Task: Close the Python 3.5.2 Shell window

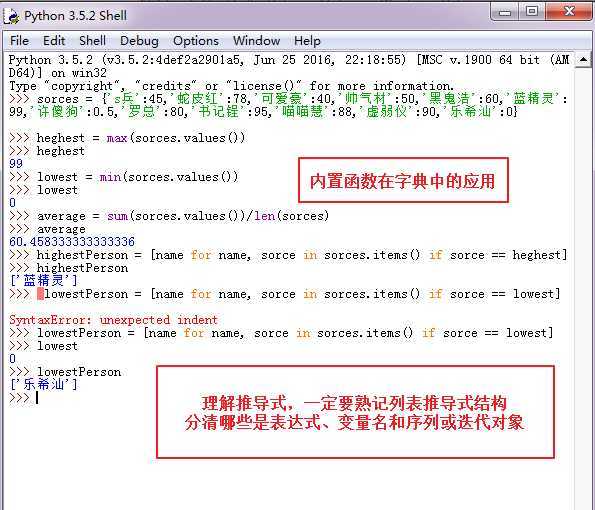Action: pyautogui.click(x=569, y=11)
